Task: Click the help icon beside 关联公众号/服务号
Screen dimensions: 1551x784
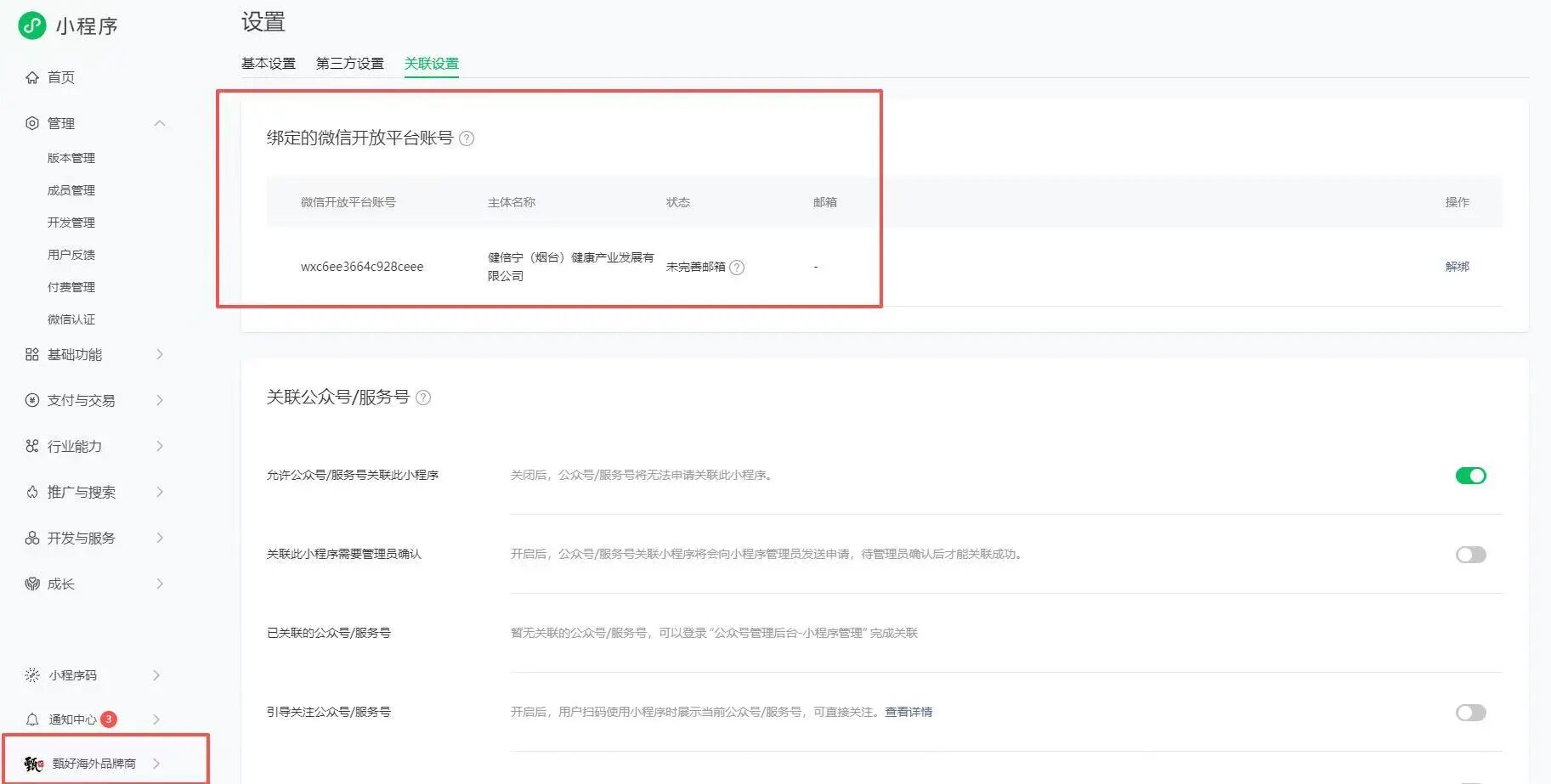Action: [x=423, y=398]
